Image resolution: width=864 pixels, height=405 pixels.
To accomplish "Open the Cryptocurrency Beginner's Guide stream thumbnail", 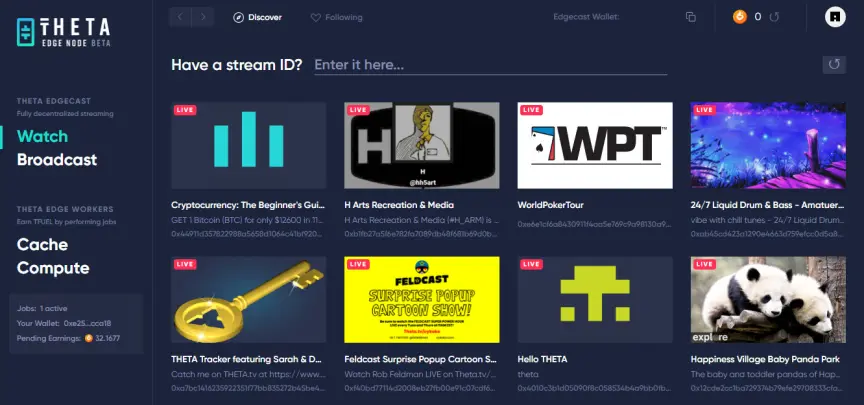I will (x=249, y=145).
